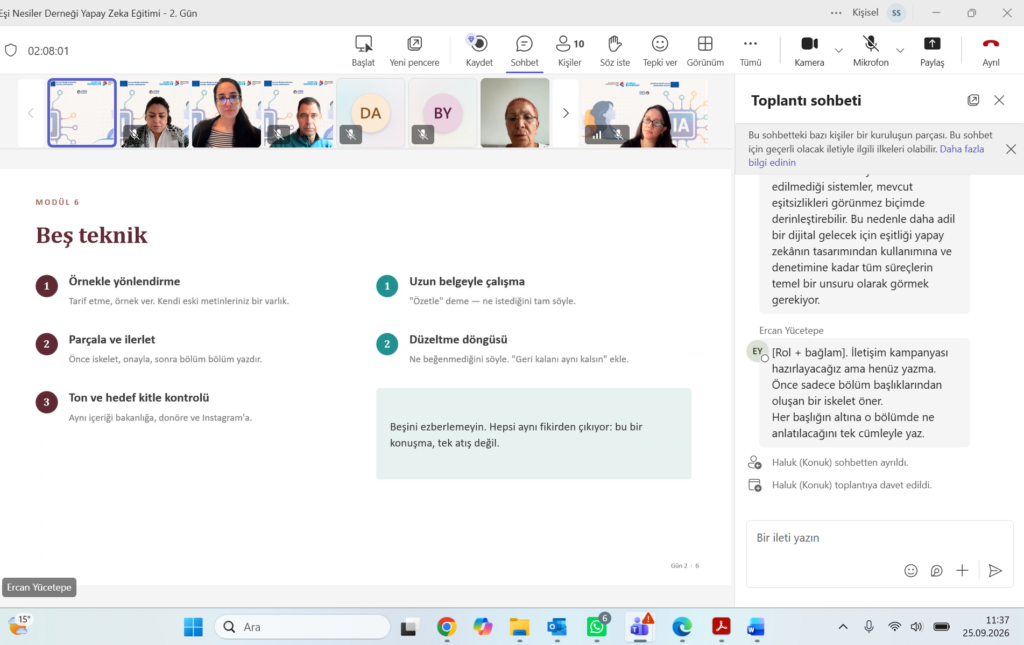Change layout via Görünüm

(705, 51)
